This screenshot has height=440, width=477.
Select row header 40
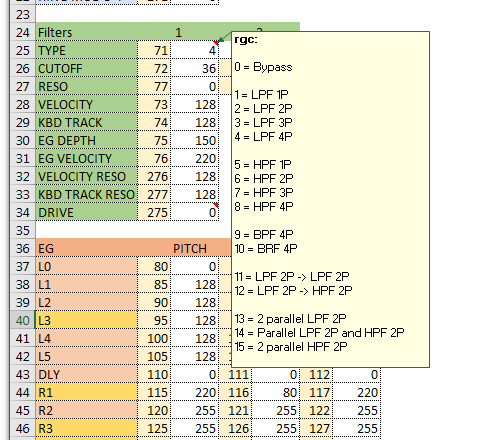pos(23,321)
